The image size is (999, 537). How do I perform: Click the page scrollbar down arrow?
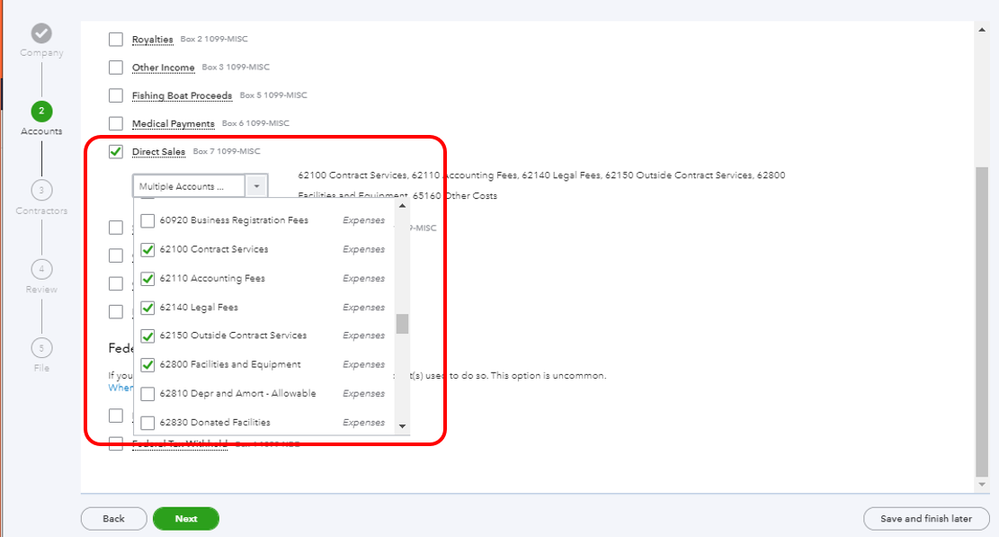coord(982,484)
